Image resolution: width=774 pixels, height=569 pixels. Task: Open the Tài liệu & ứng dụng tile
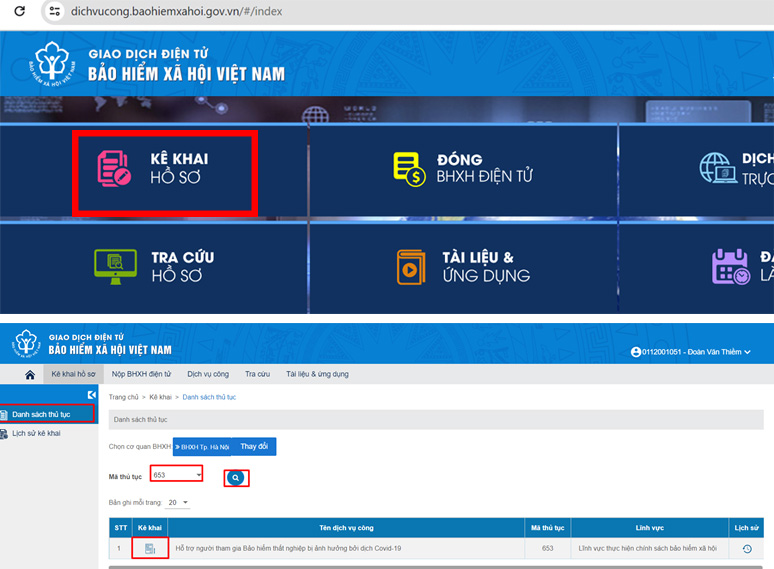coord(463,267)
